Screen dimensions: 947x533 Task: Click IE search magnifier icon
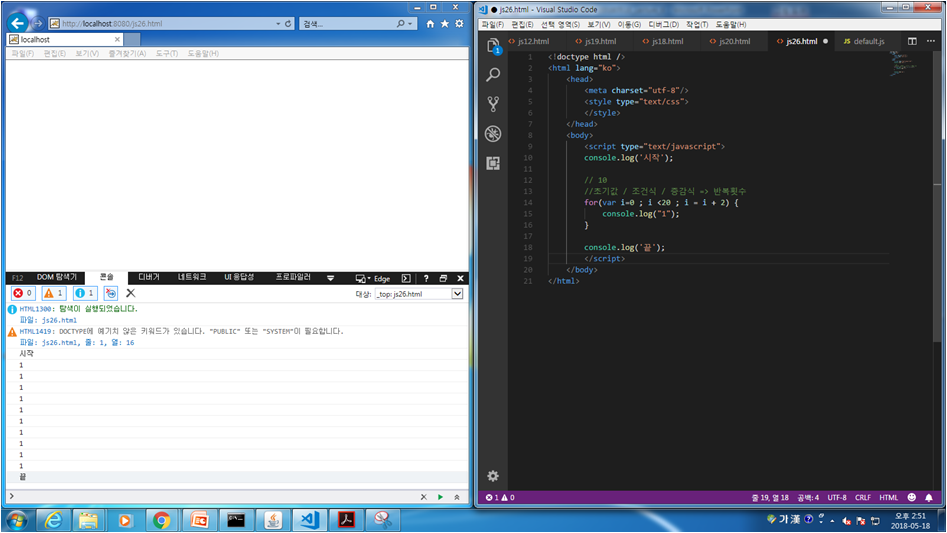pyautogui.click(x=400, y=24)
